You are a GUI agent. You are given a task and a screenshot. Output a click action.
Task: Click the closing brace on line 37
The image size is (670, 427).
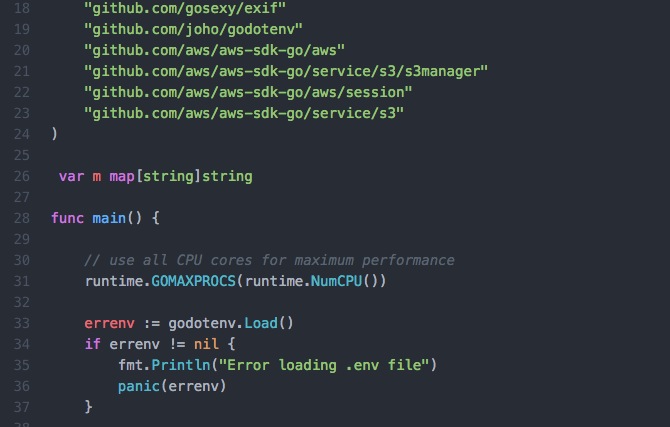coord(88,407)
